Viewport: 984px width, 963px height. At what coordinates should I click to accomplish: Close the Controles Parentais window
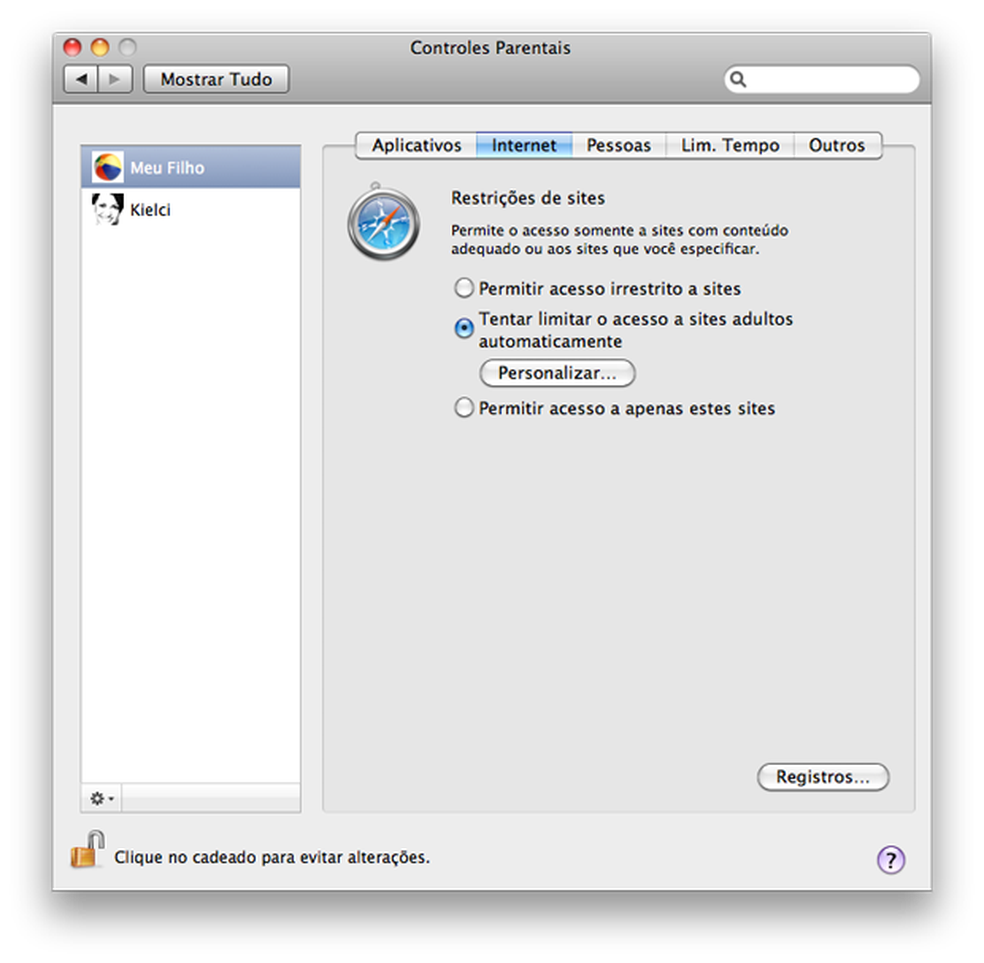pyautogui.click(x=73, y=47)
